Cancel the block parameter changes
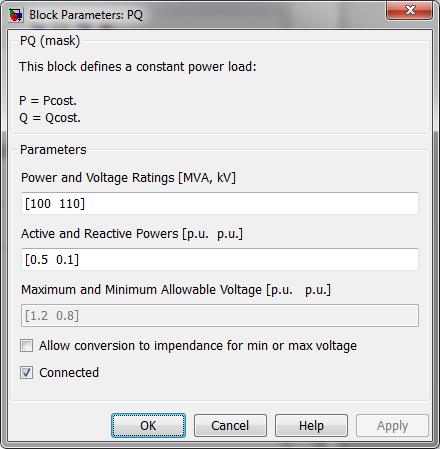The image size is (440, 449). click(230, 426)
